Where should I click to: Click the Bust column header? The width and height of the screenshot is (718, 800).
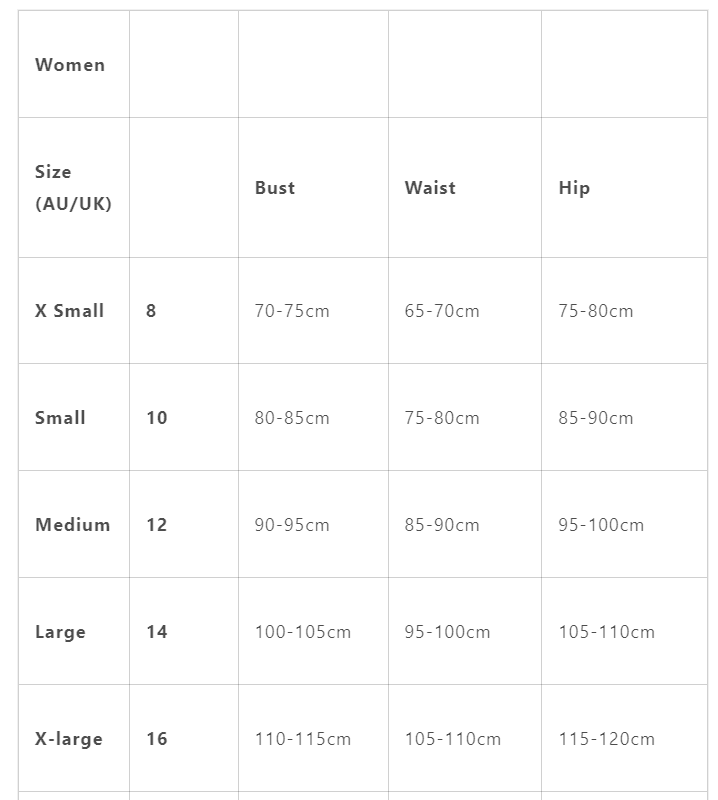[x=275, y=188]
